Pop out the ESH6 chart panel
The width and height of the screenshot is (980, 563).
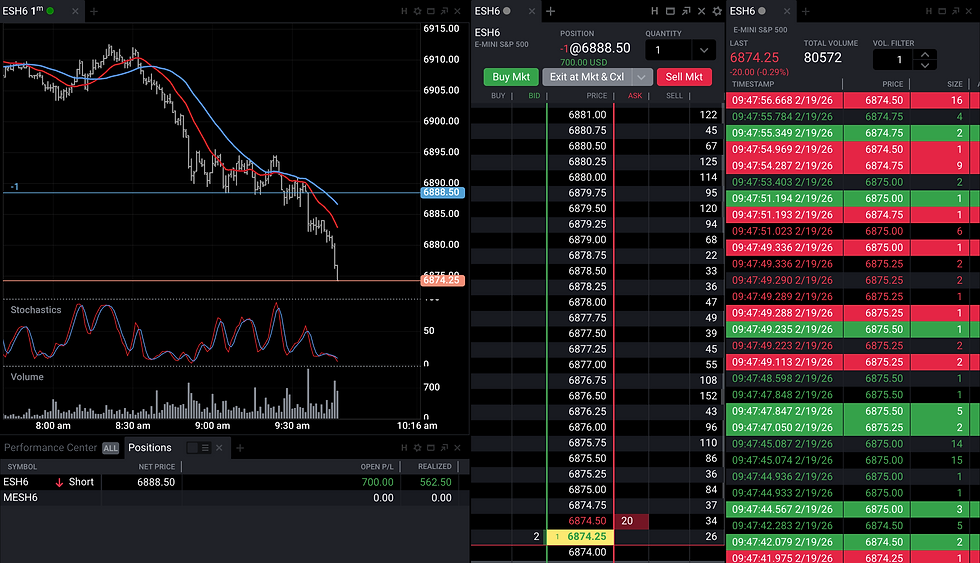(444, 11)
